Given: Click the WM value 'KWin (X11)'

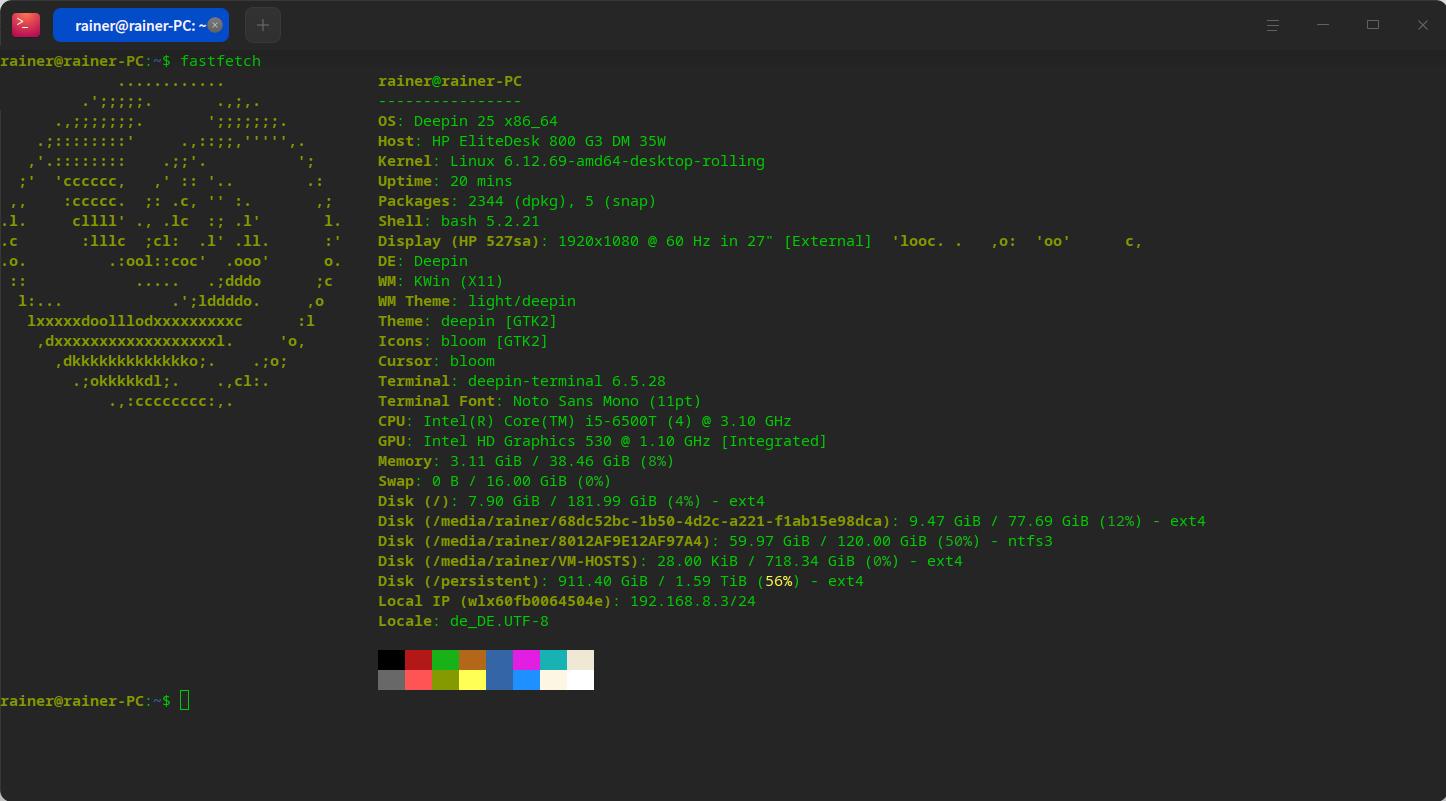Looking at the screenshot, I should pos(459,281).
